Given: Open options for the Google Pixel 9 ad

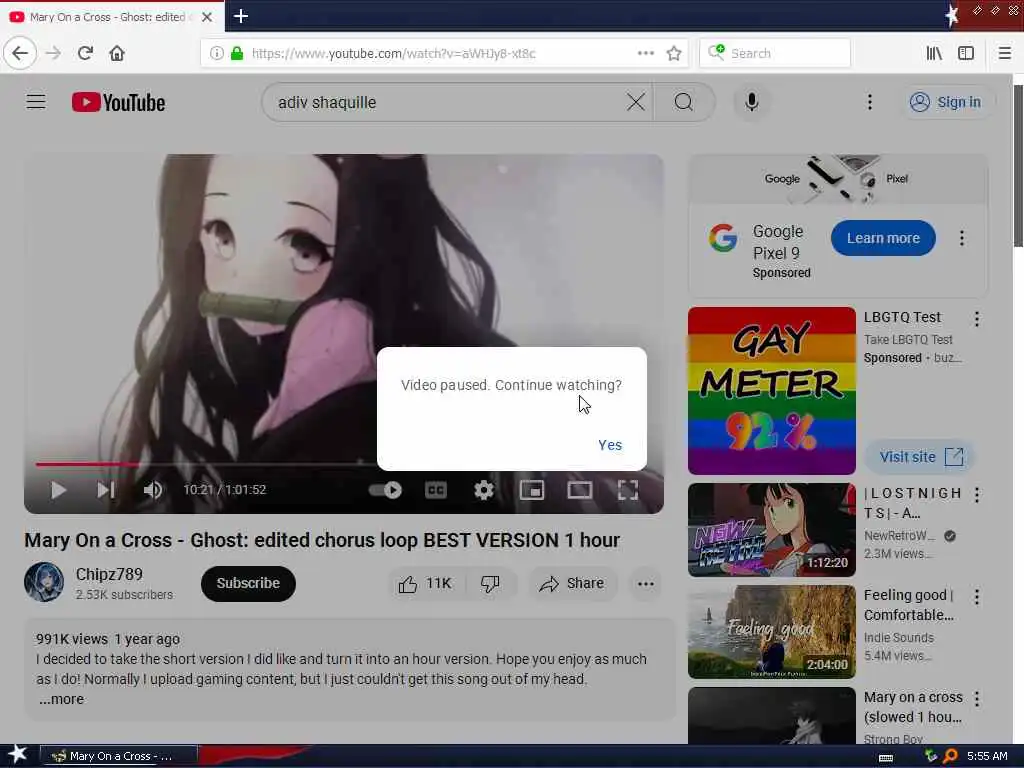Looking at the screenshot, I should 961,238.
